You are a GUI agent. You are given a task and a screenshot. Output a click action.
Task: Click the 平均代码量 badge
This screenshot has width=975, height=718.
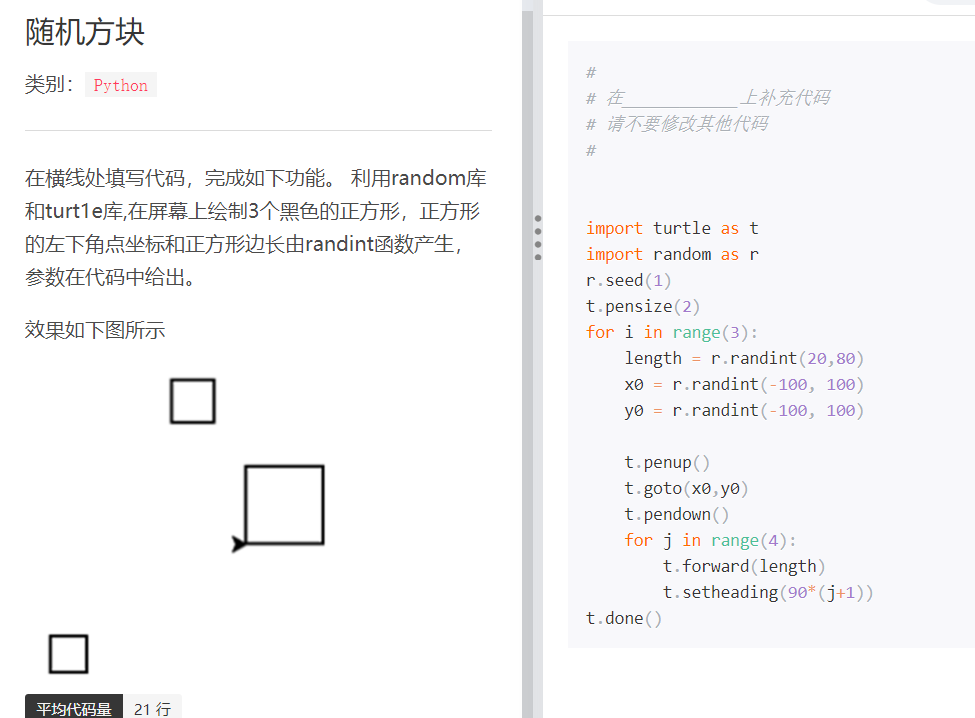click(x=73, y=707)
